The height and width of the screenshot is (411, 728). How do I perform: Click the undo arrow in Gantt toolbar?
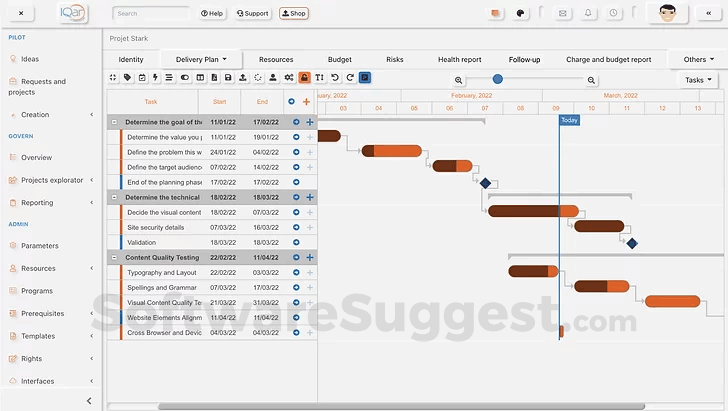point(334,78)
